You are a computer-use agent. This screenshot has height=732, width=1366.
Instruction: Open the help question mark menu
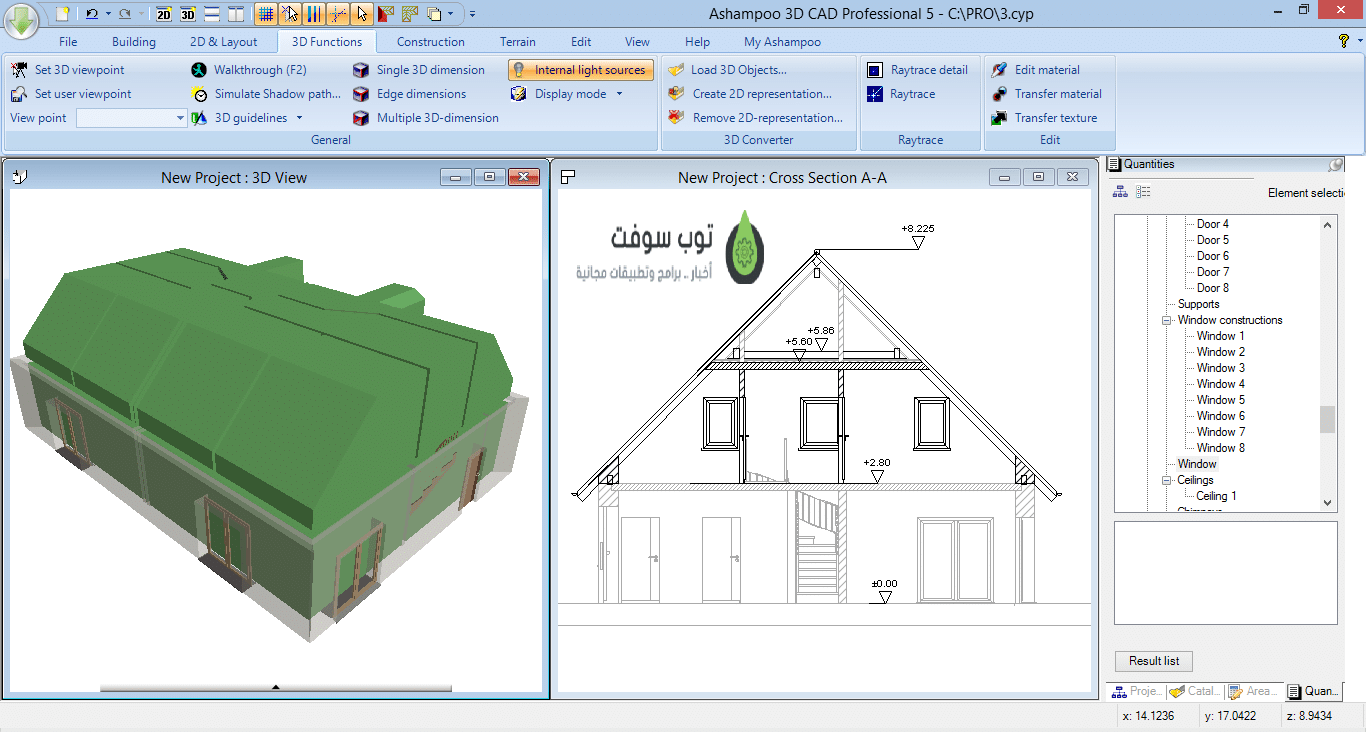(1344, 41)
